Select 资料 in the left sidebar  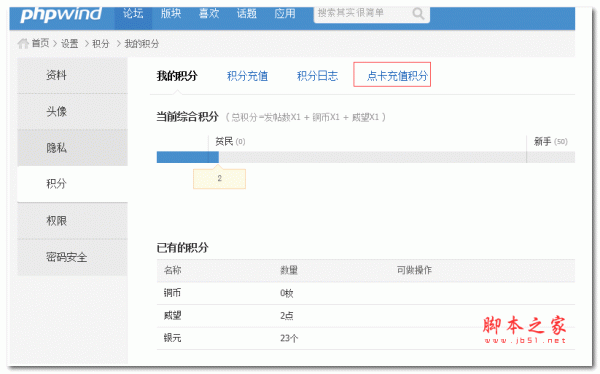[72, 75]
